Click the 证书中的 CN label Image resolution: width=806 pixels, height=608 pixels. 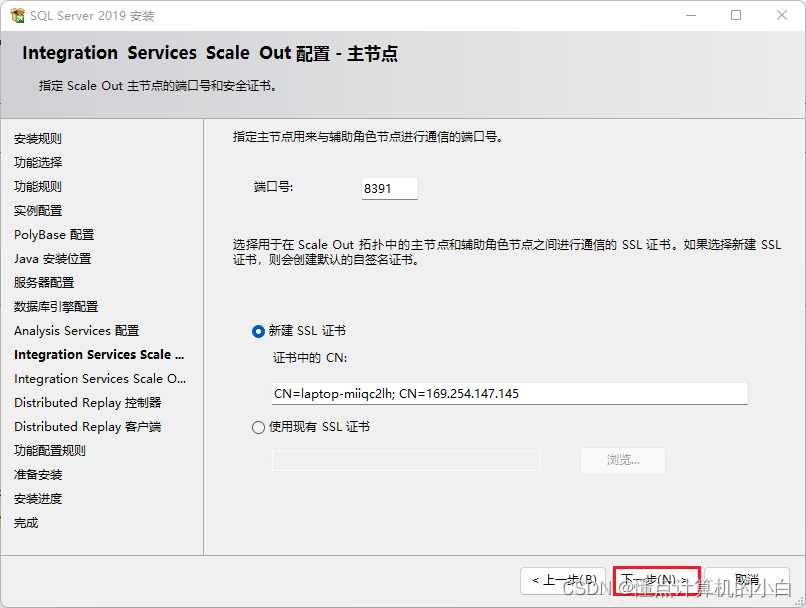tap(310, 358)
